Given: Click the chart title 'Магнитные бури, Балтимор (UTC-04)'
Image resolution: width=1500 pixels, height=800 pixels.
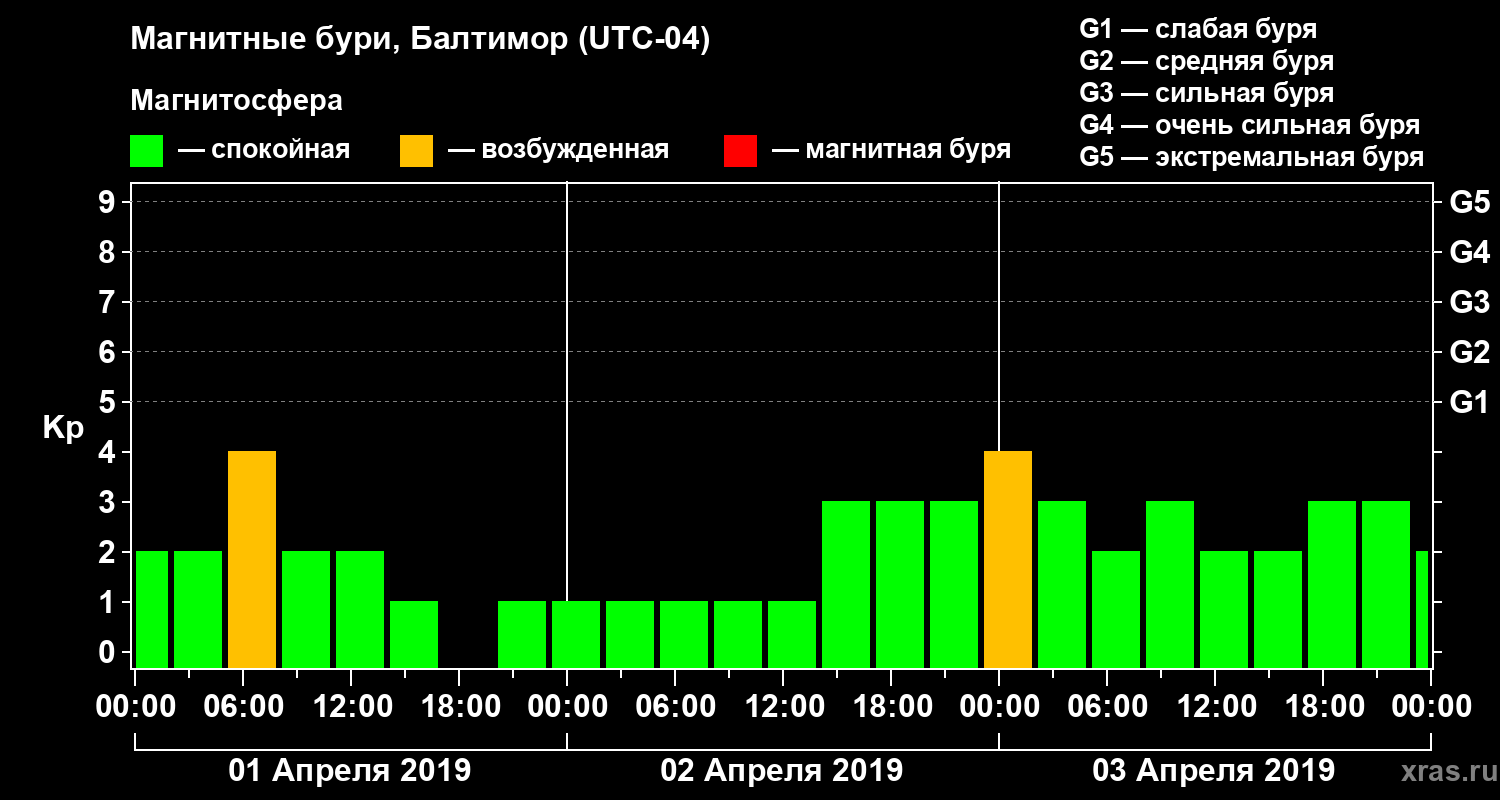Looking at the screenshot, I should pos(420,40).
